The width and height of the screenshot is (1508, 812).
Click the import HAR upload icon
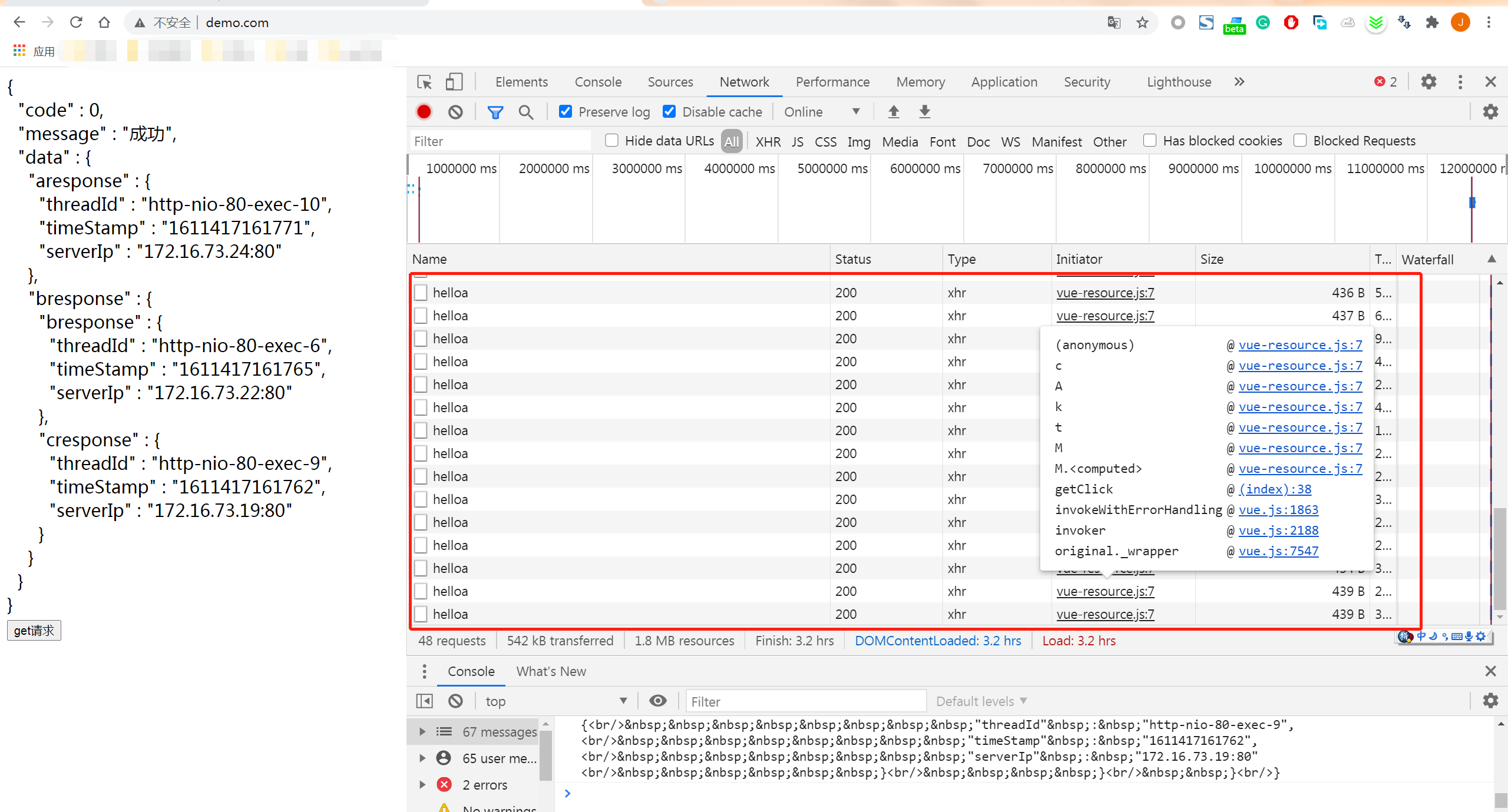(894, 111)
